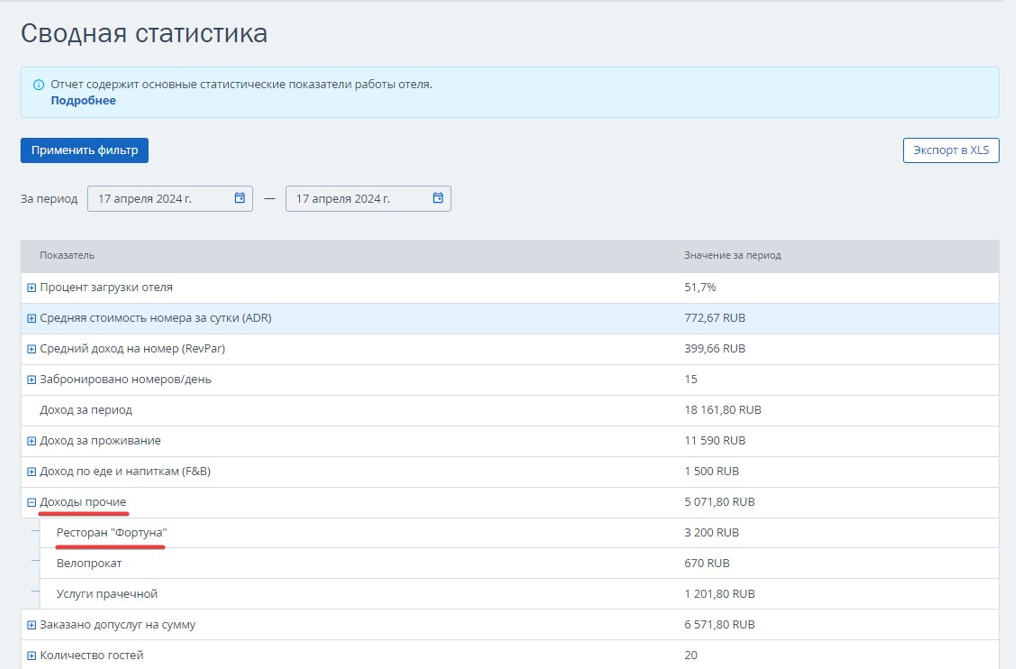The width and height of the screenshot is (1016, 669).
Task: Expand Доход по еде и напиткам (F&B)
Action: [x=31, y=471]
